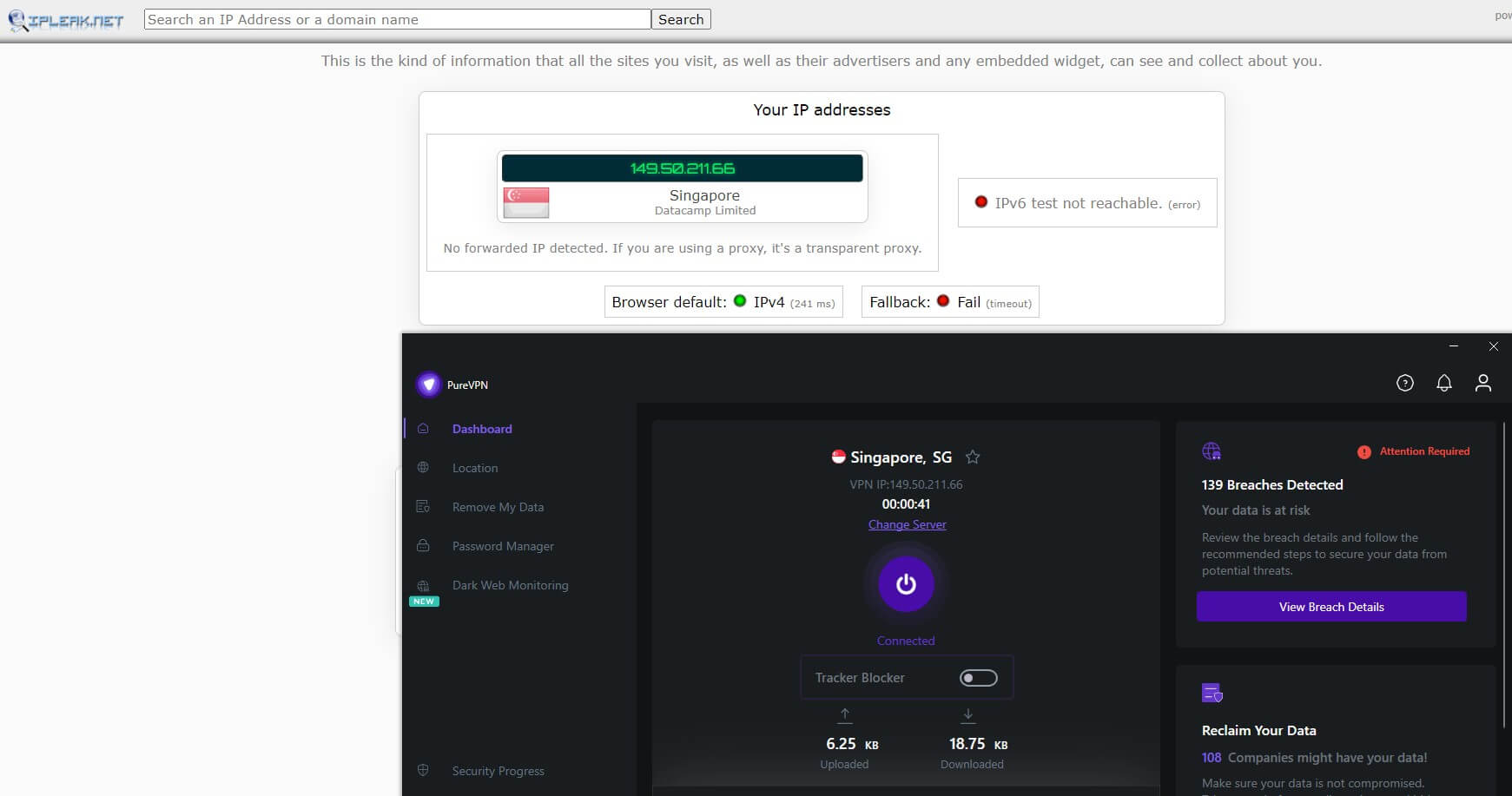Screen dimensions: 1512x796
Task: Click the 149.50.211.66 IP address box
Action: (x=682, y=168)
